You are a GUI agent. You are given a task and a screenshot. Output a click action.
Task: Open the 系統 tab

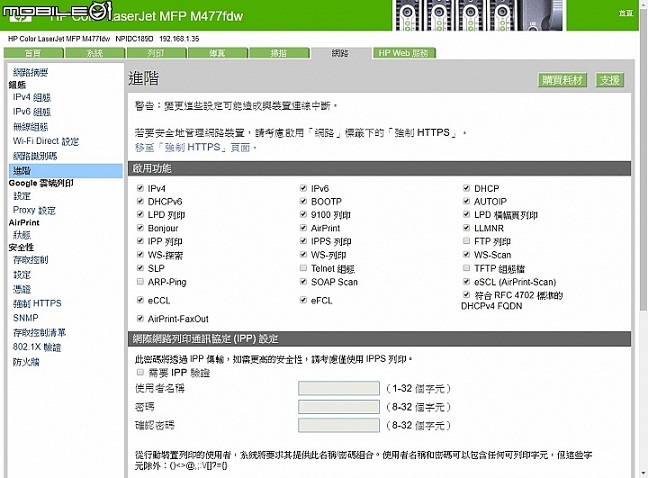click(x=95, y=53)
